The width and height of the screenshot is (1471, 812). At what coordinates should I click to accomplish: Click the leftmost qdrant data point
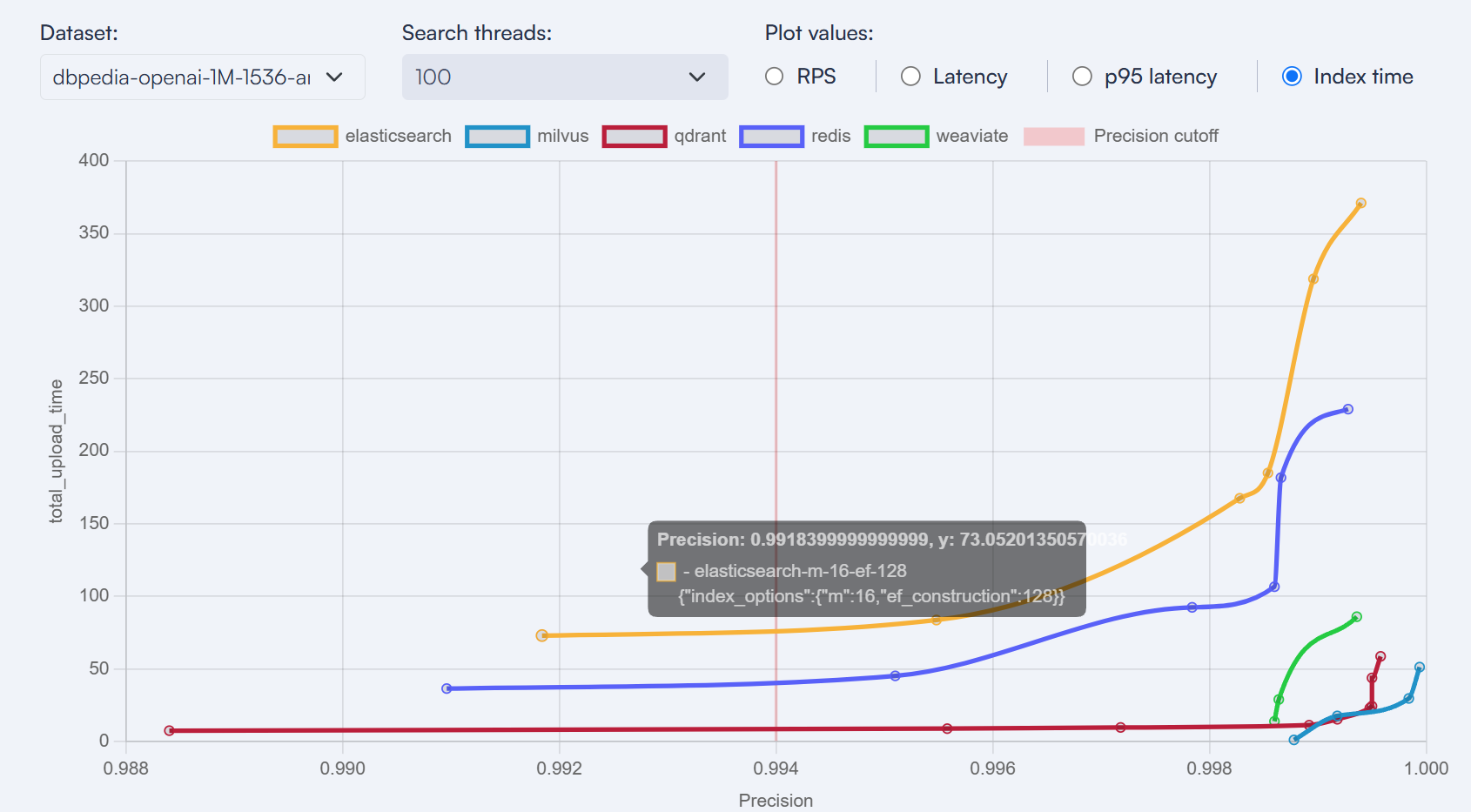[x=170, y=731]
